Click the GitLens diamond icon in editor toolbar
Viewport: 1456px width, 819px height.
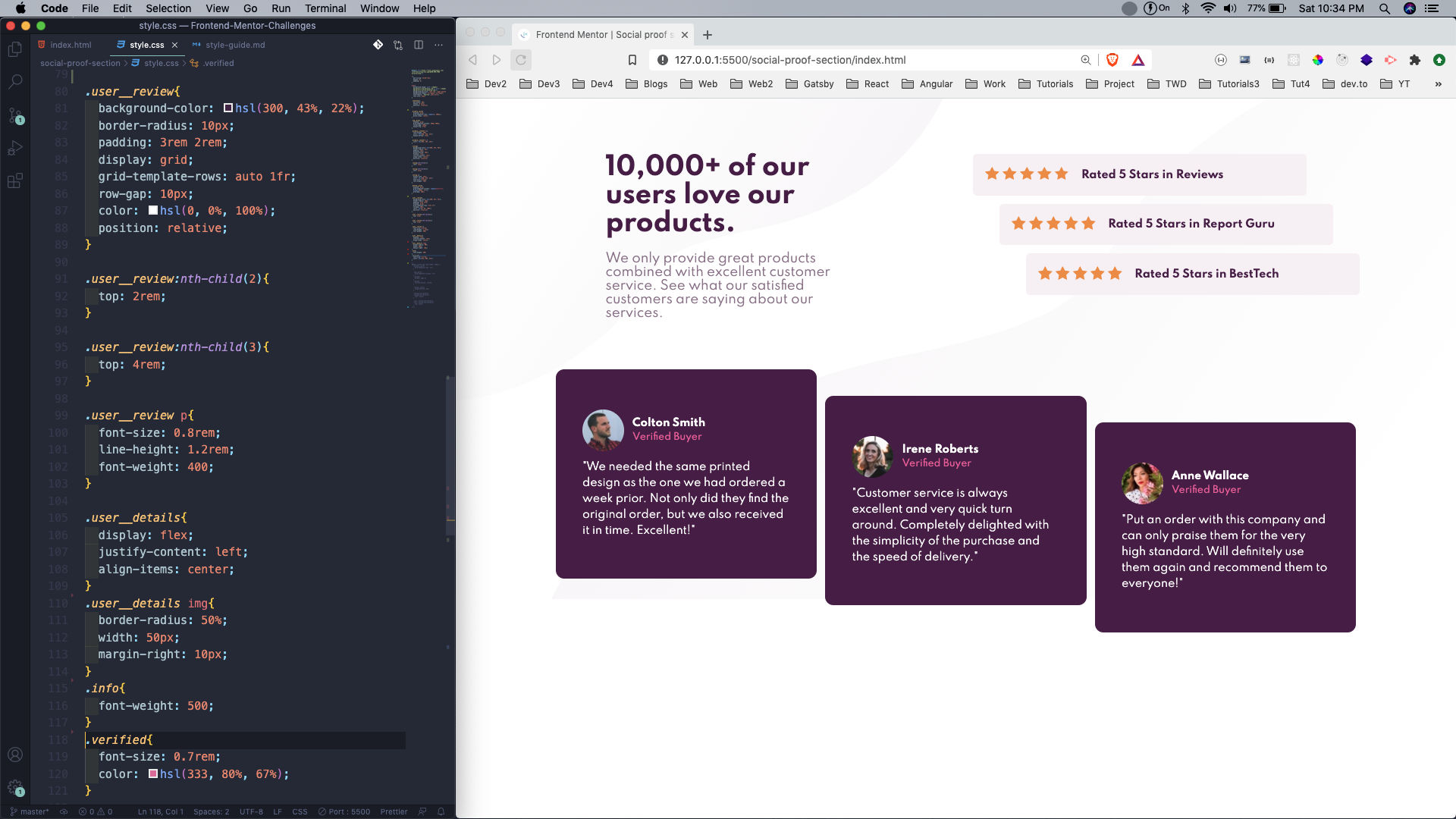coord(378,45)
